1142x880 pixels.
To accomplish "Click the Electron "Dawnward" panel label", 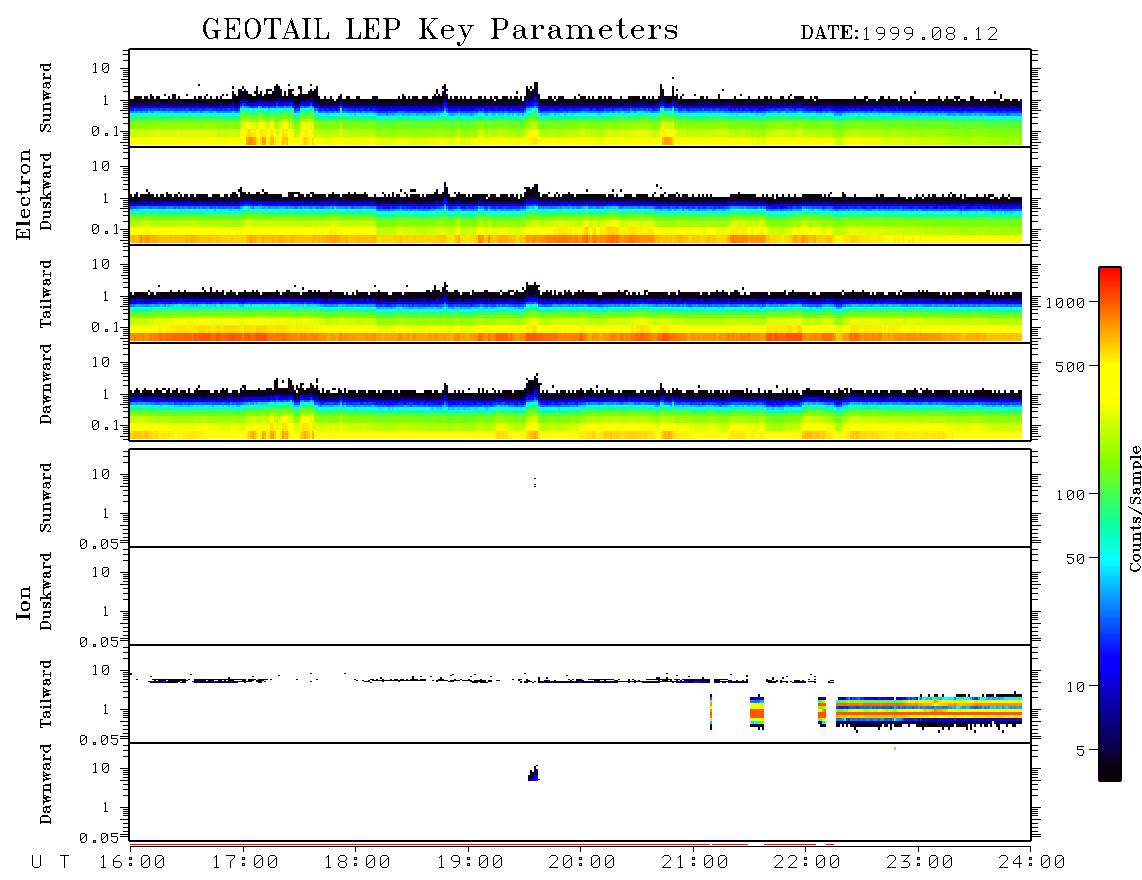I will click(x=46, y=384).
